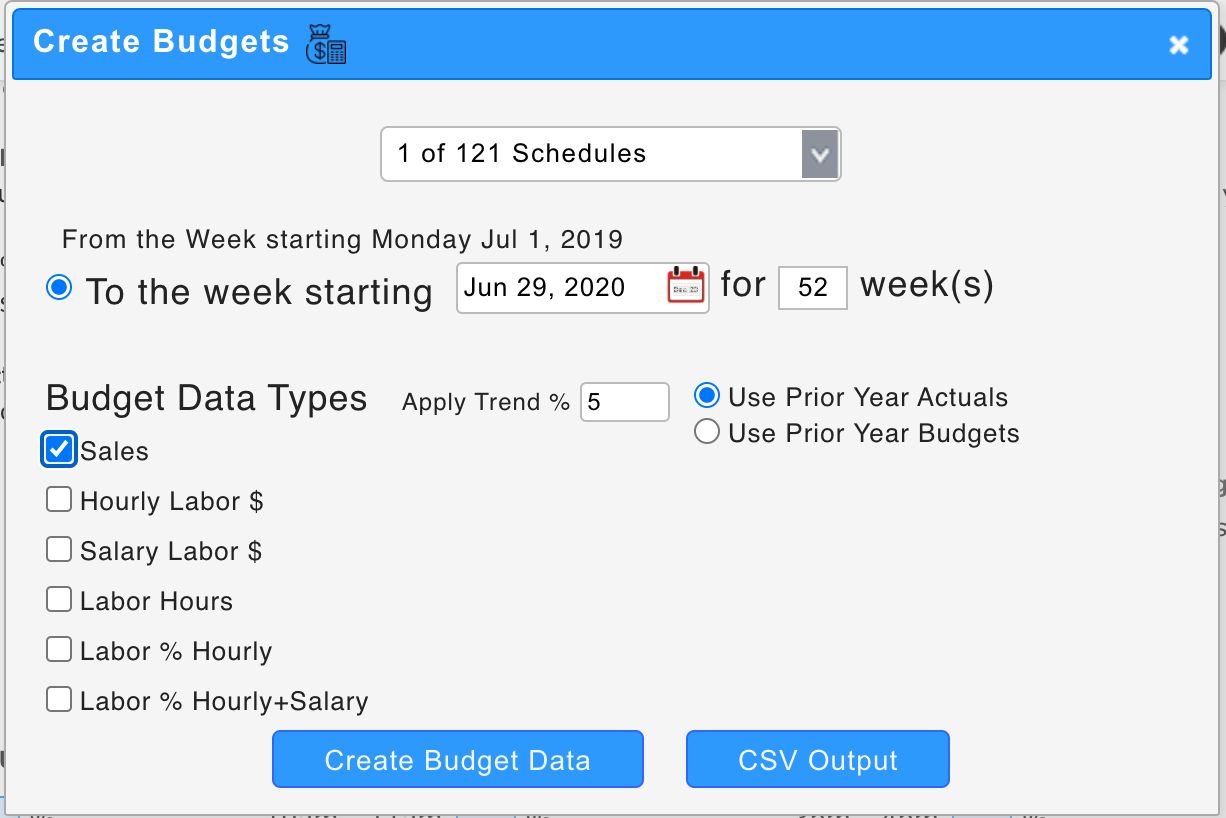The height and width of the screenshot is (818, 1226).
Task: Check the Salary Labor $ box
Action: [x=59, y=549]
